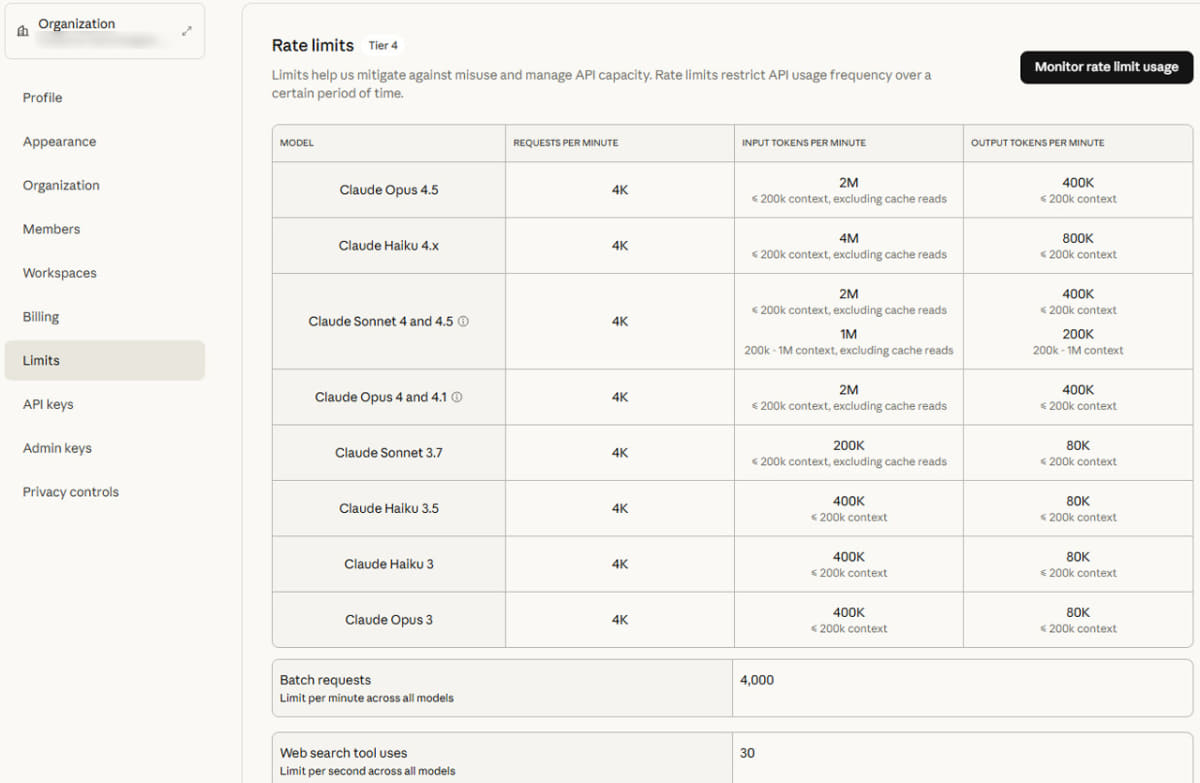Select the Claude Haiku 3.5 model cell
1200x783 pixels.
point(389,508)
